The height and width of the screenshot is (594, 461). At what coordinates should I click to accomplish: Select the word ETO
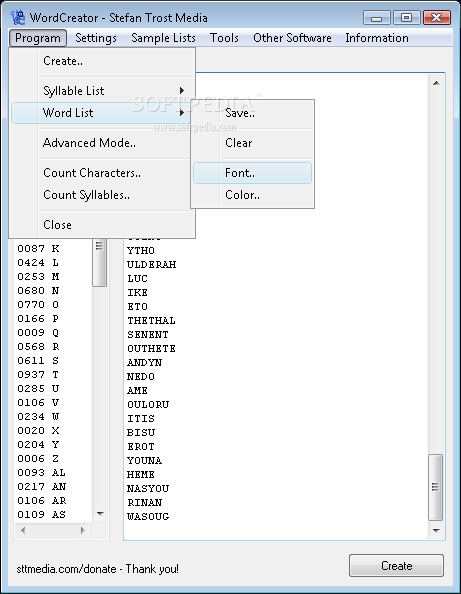click(x=137, y=306)
